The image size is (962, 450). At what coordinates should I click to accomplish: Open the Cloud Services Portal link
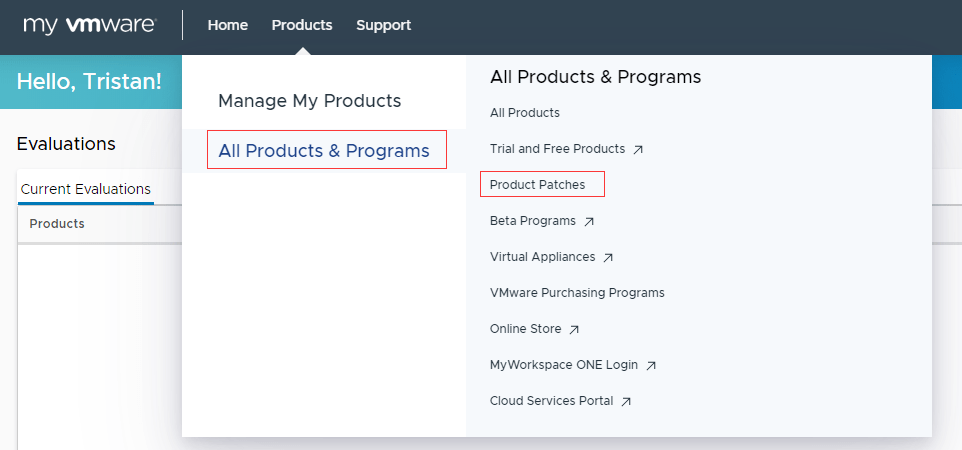coord(552,401)
